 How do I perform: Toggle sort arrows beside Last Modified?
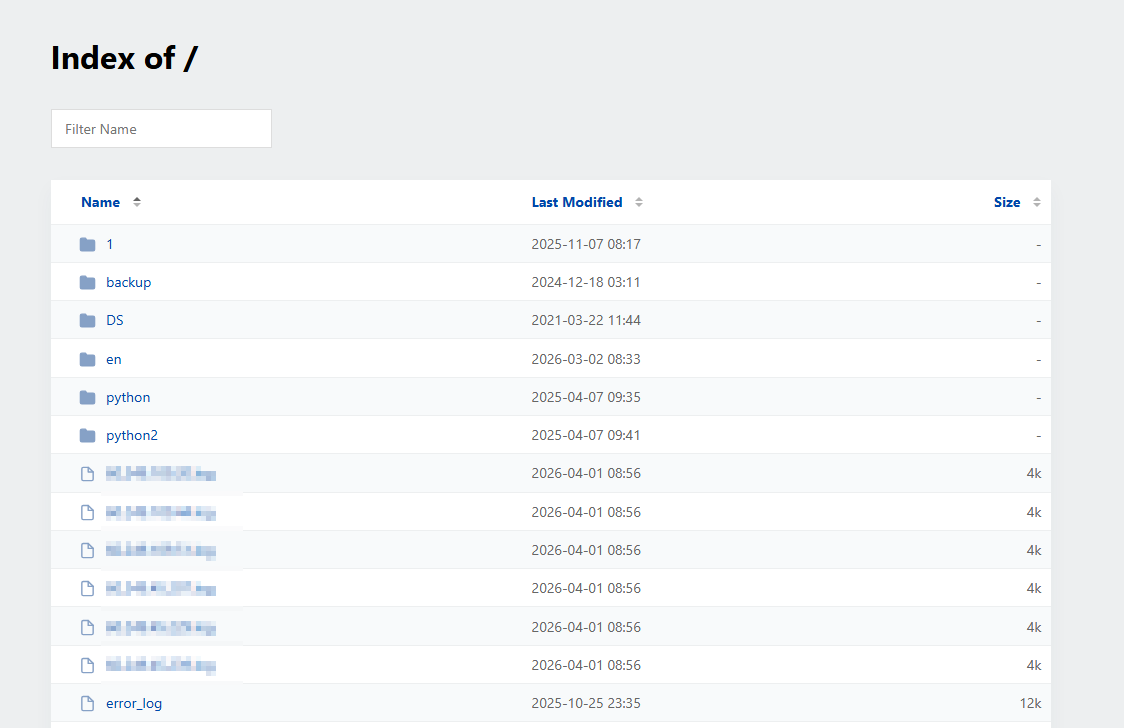[x=639, y=202]
